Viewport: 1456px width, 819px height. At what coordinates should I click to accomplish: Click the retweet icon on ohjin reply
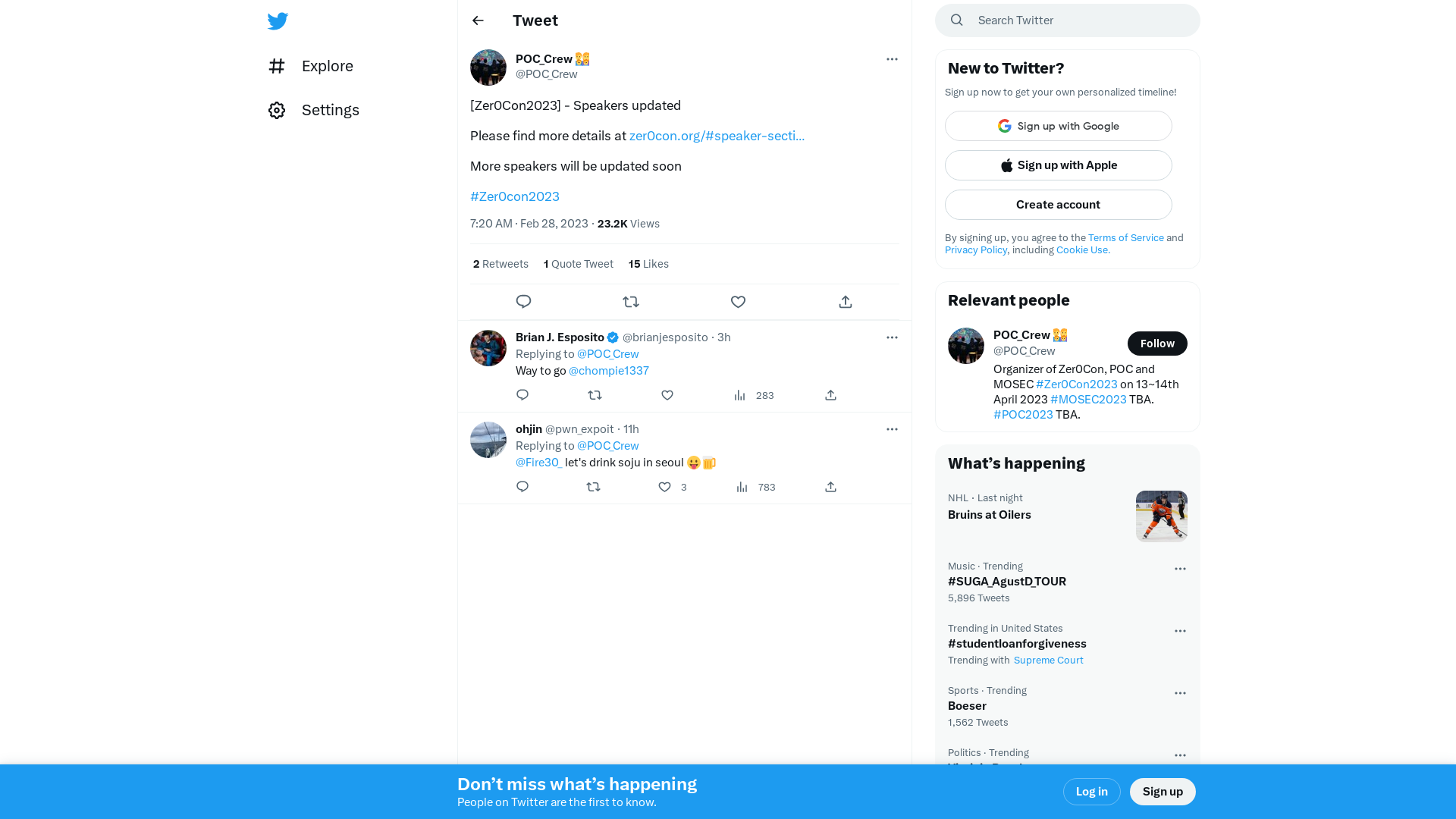tap(593, 487)
